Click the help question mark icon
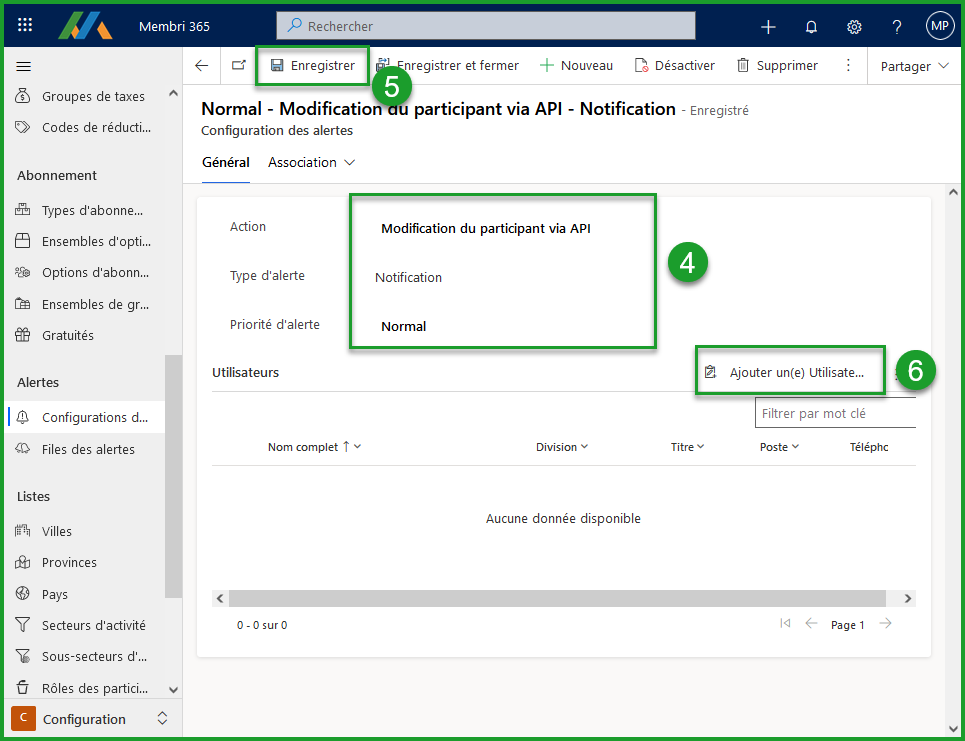Image resolution: width=965 pixels, height=741 pixels. coord(897,26)
